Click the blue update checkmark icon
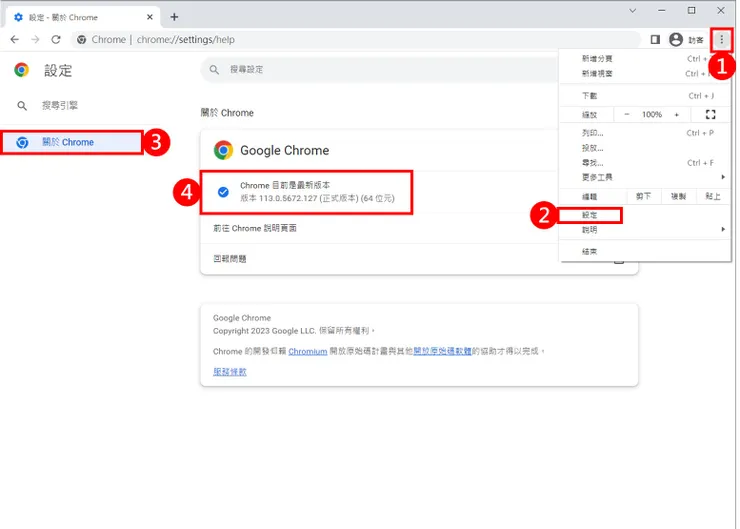 224,193
